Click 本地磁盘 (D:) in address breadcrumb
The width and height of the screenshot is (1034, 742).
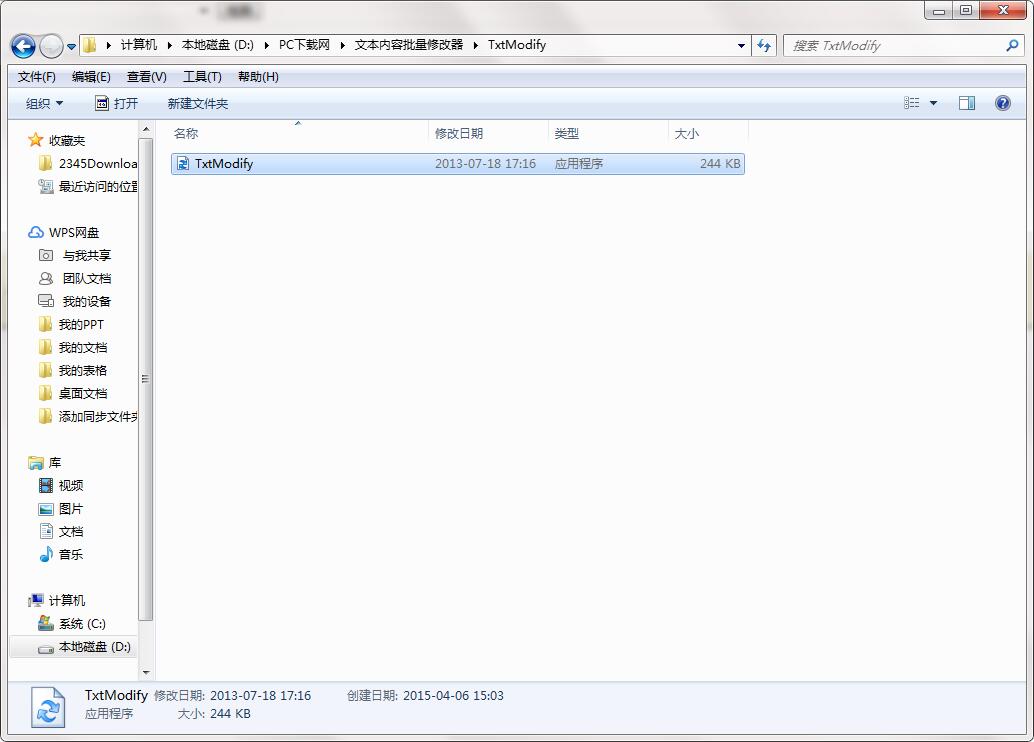pos(218,45)
